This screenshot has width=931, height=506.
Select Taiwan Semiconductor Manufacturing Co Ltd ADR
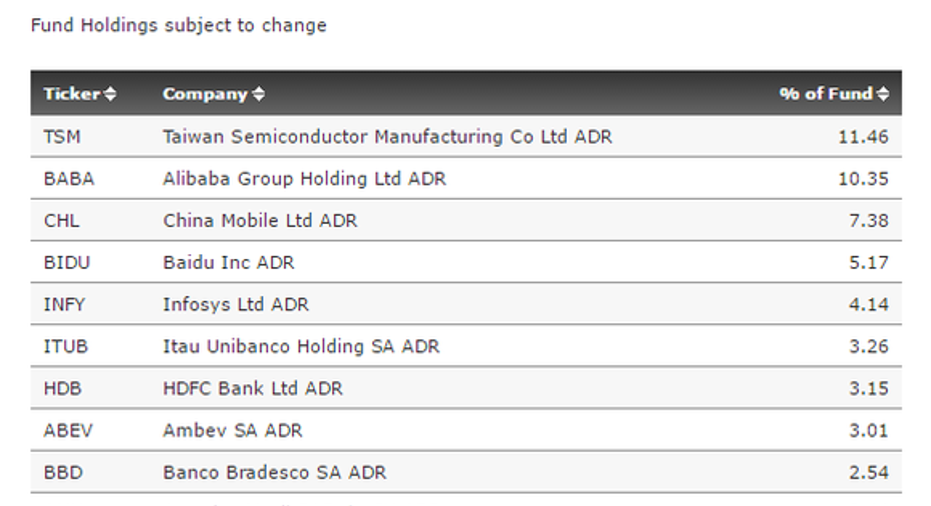(x=387, y=137)
